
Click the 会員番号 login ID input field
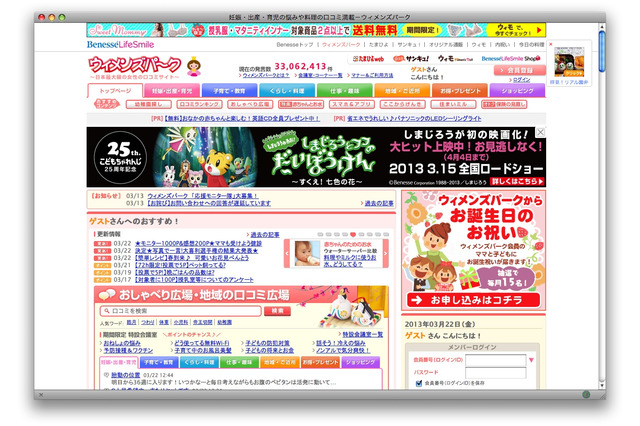pos(496,360)
